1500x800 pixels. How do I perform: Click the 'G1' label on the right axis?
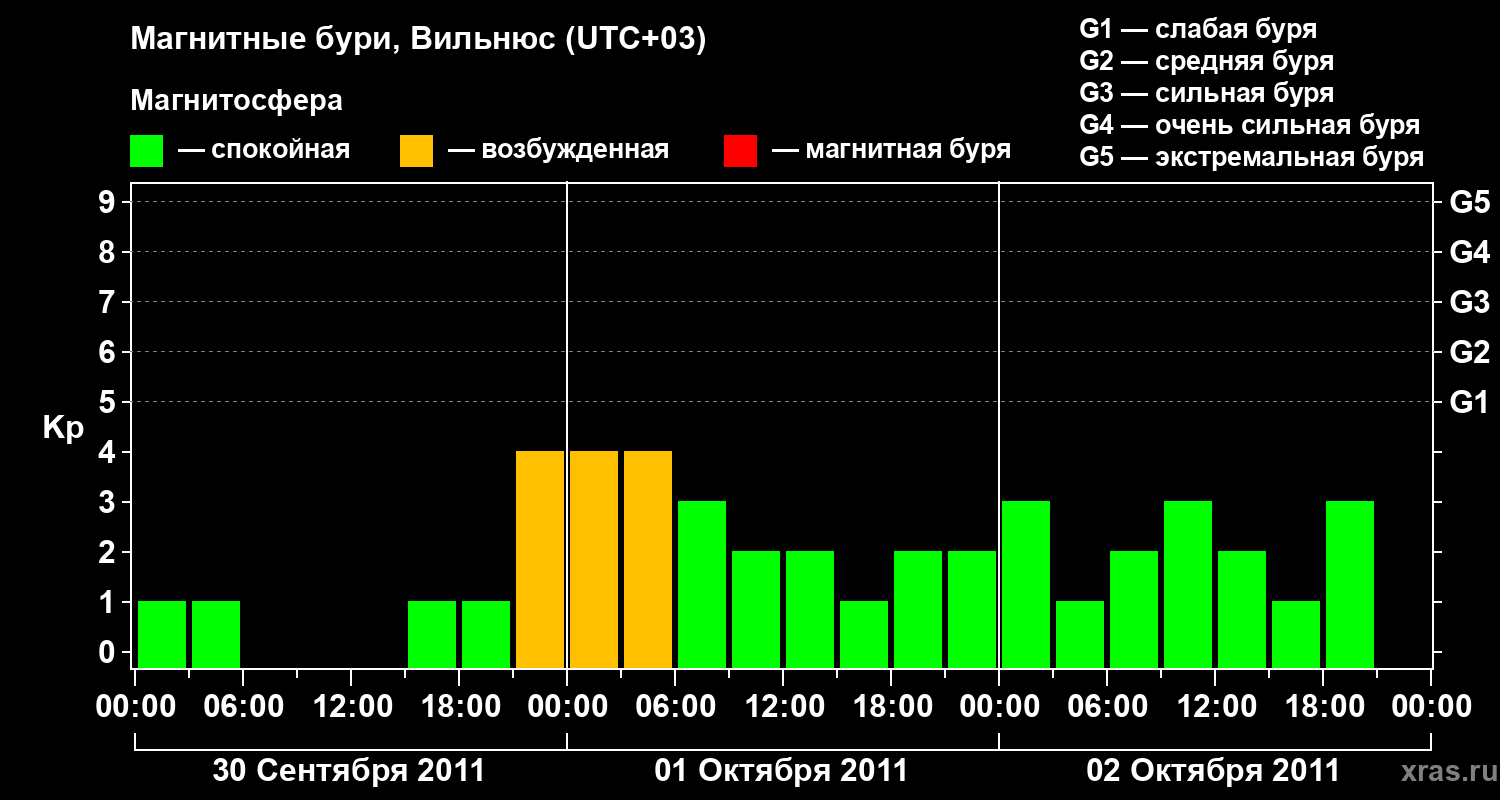(x=1469, y=402)
